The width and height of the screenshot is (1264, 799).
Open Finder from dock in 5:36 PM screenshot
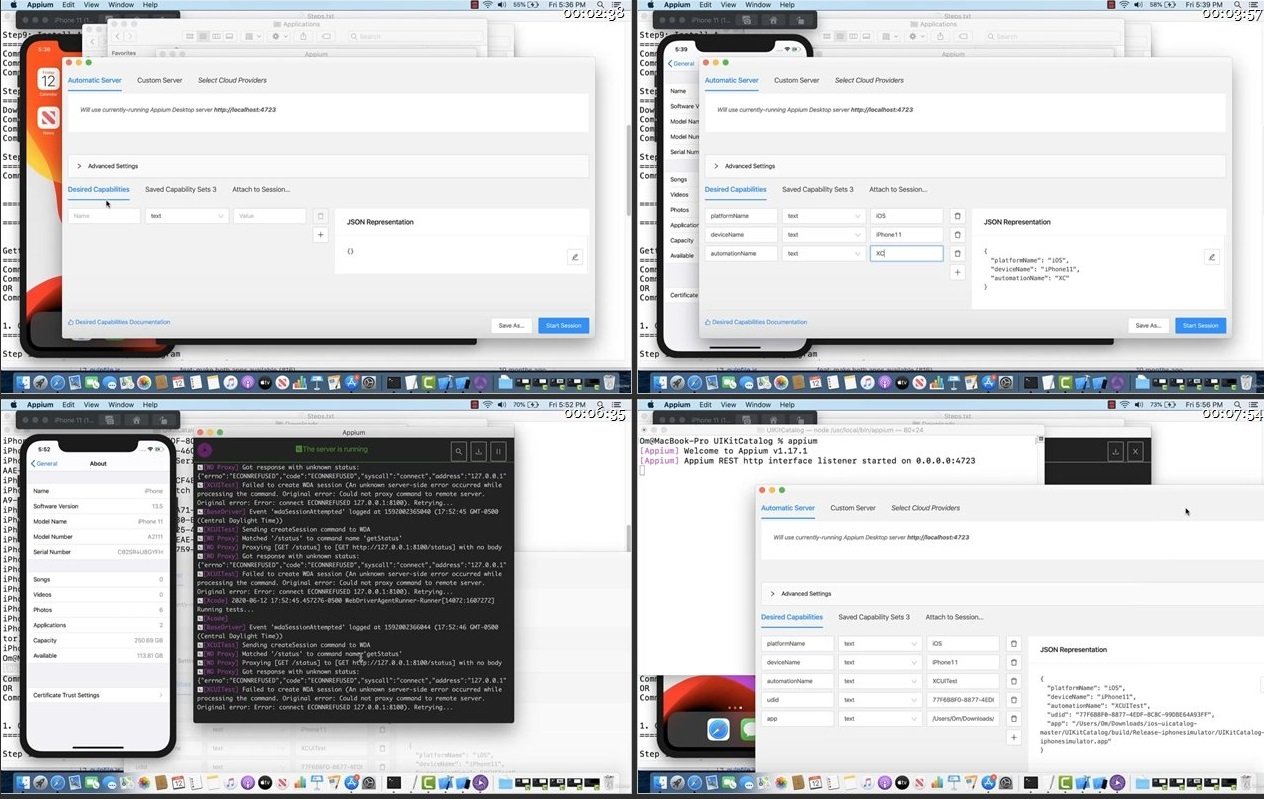point(21,383)
